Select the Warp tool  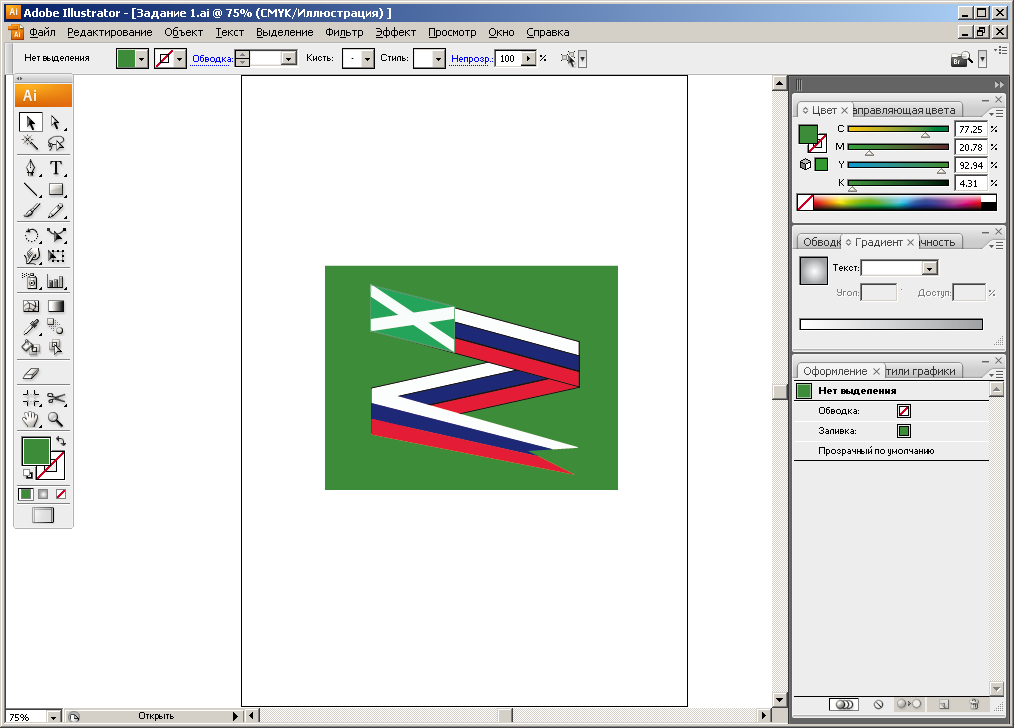[x=30, y=256]
